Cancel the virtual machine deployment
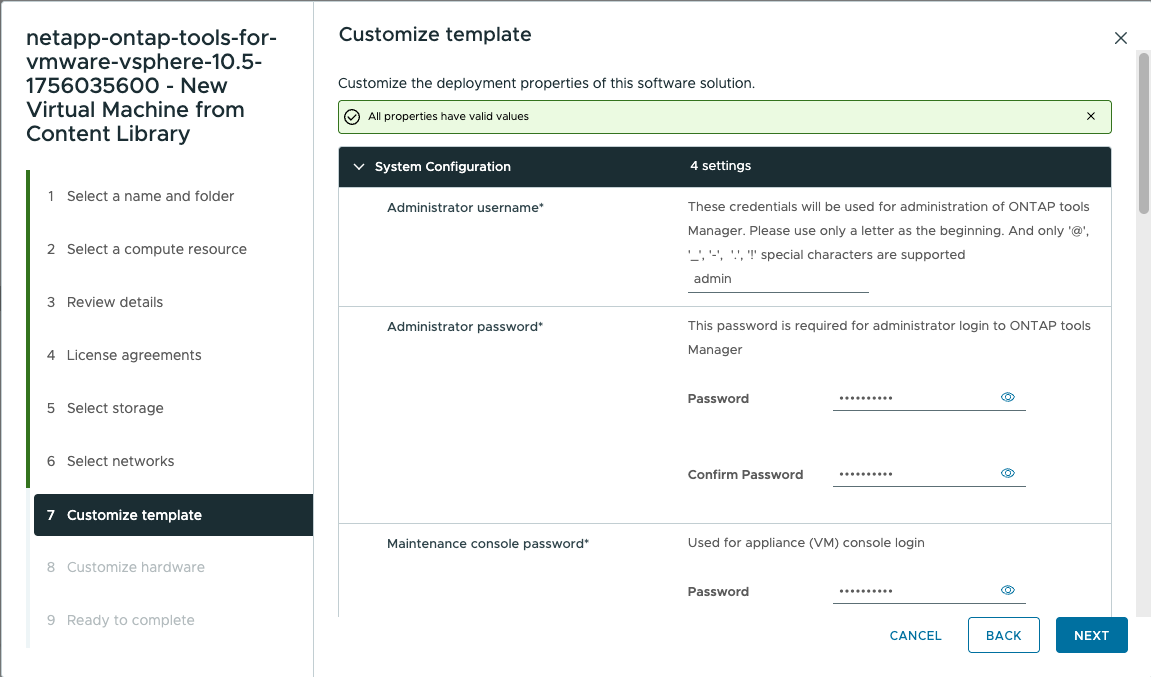 914,635
